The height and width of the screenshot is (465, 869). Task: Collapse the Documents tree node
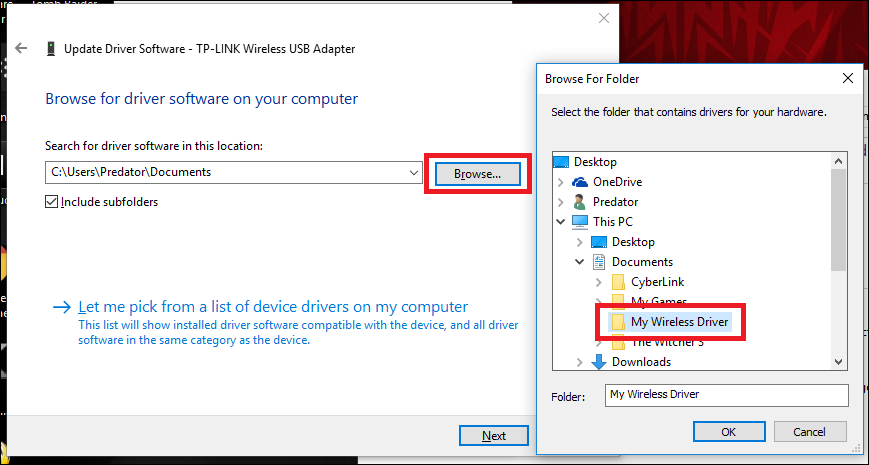tap(579, 262)
